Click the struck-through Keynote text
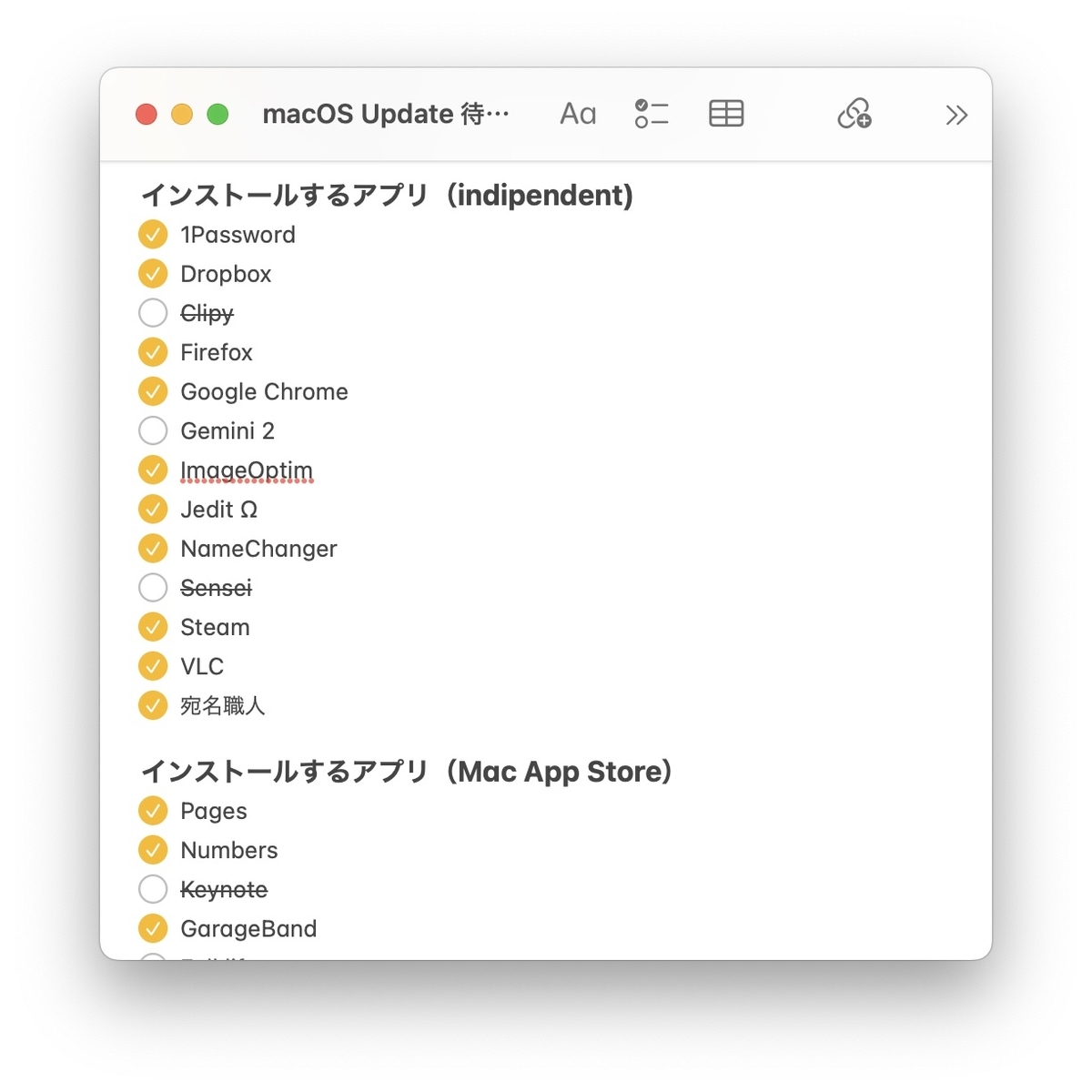 tap(224, 889)
